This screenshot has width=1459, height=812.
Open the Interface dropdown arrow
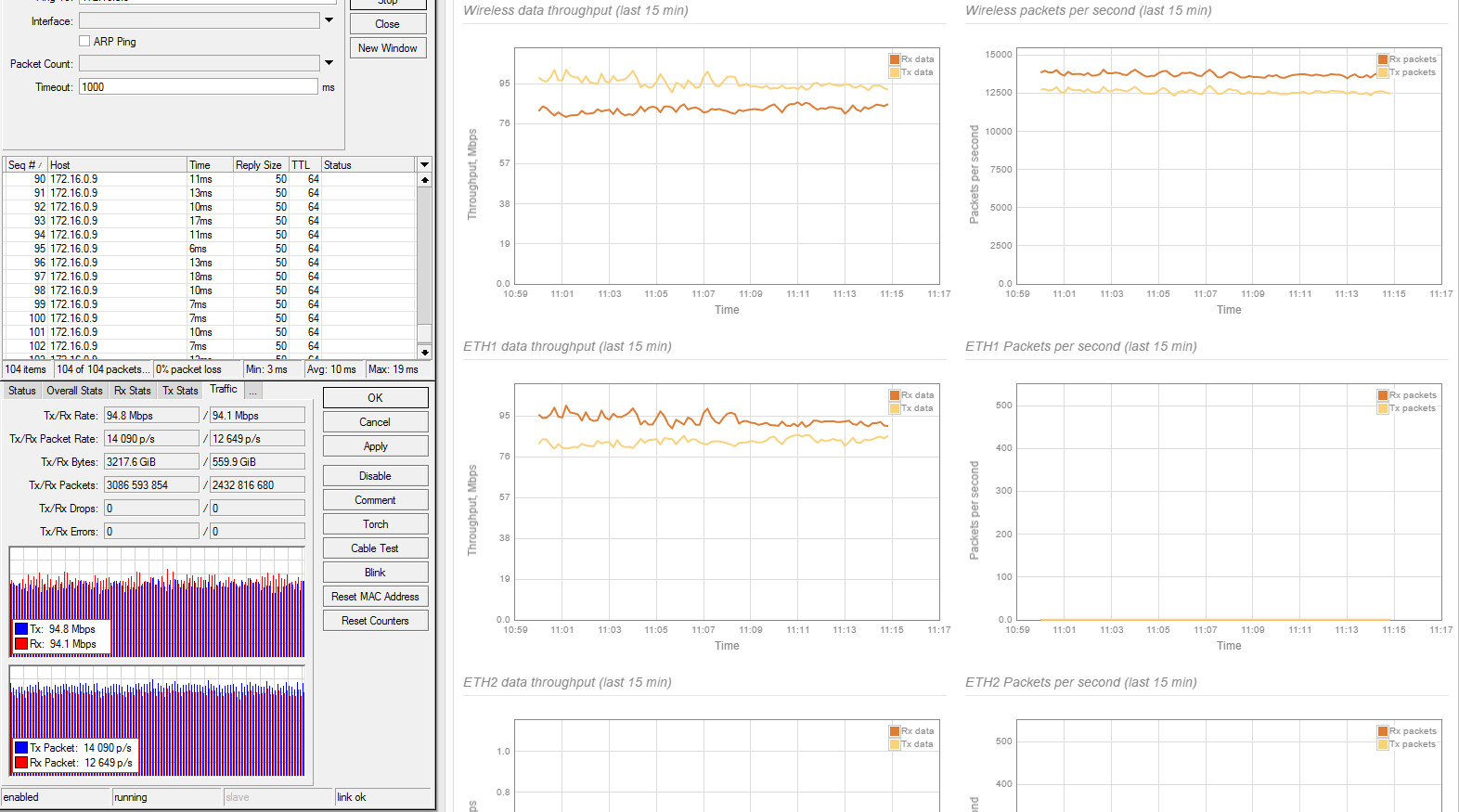(x=329, y=20)
